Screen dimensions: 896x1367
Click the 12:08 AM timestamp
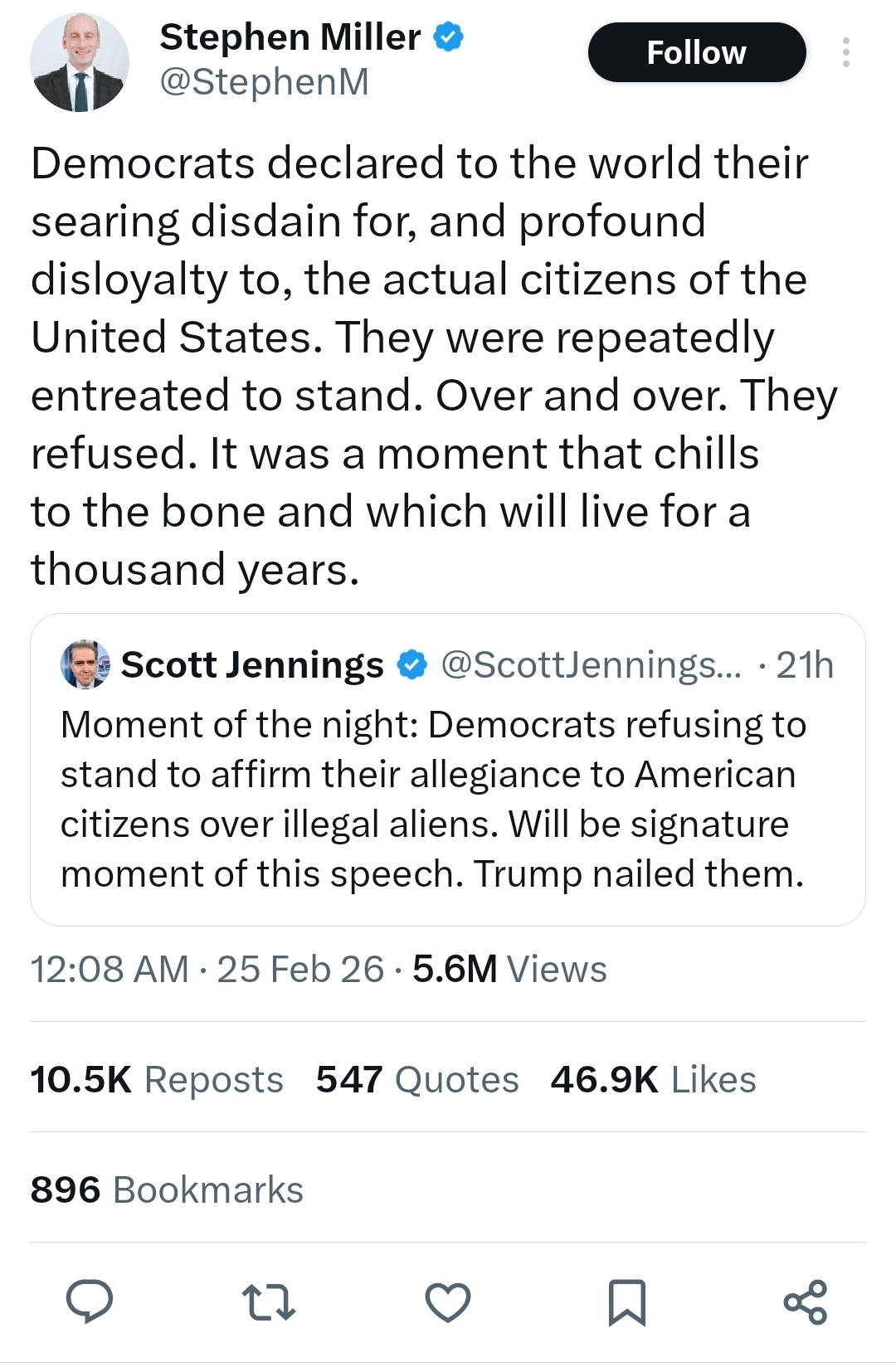[x=110, y=969]
